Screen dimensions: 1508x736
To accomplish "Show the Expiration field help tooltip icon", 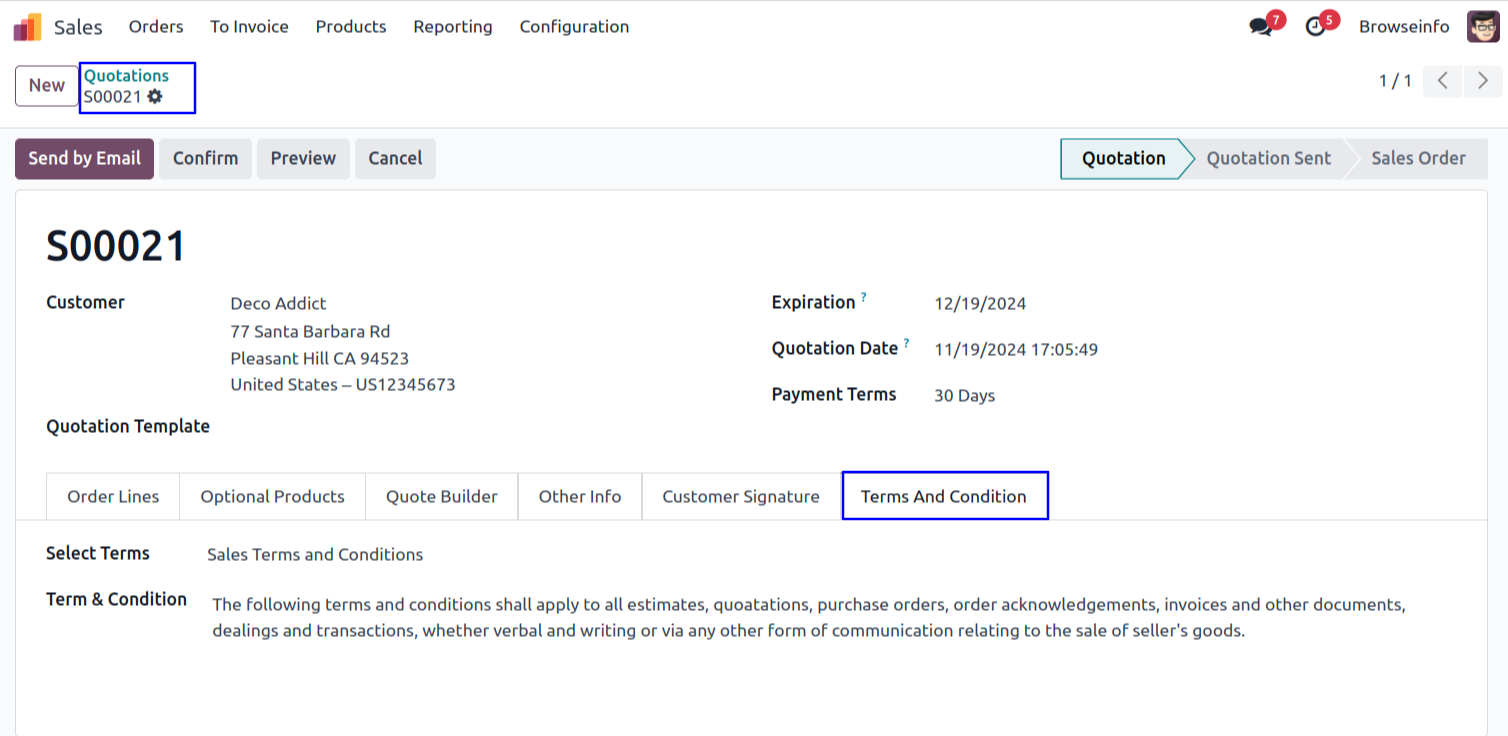I will [x=864, y=298].
